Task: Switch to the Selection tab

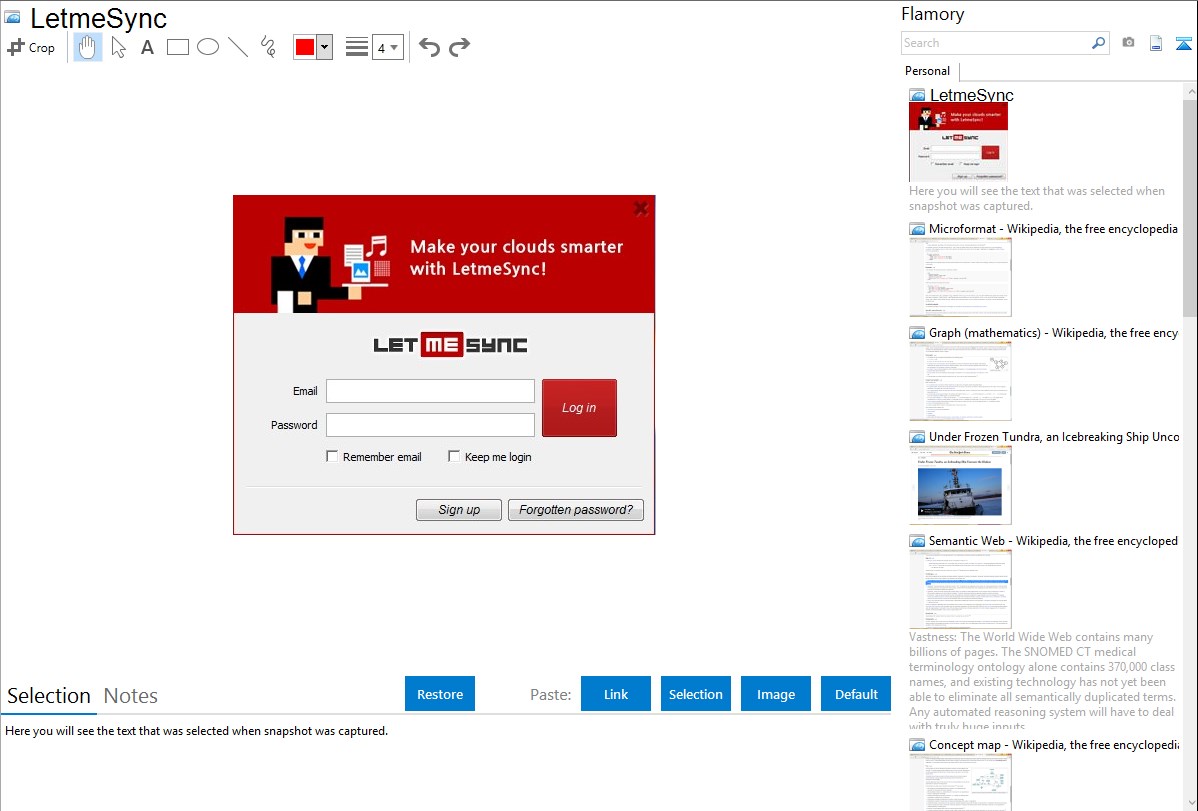Action: (x=49, y=696)
